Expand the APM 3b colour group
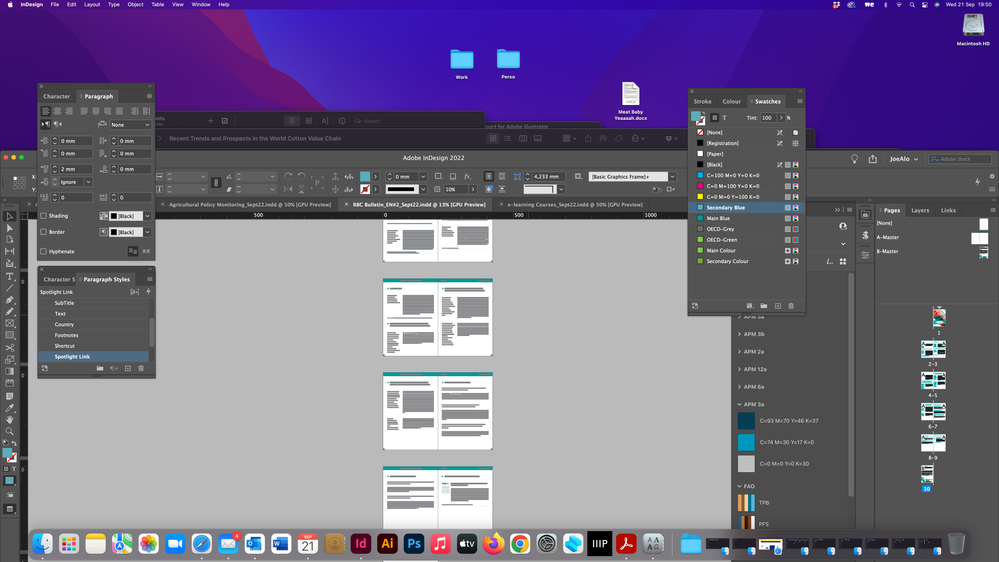Viewport: 999px width, 562px height. pyautogui.click(x=740, y=334)
